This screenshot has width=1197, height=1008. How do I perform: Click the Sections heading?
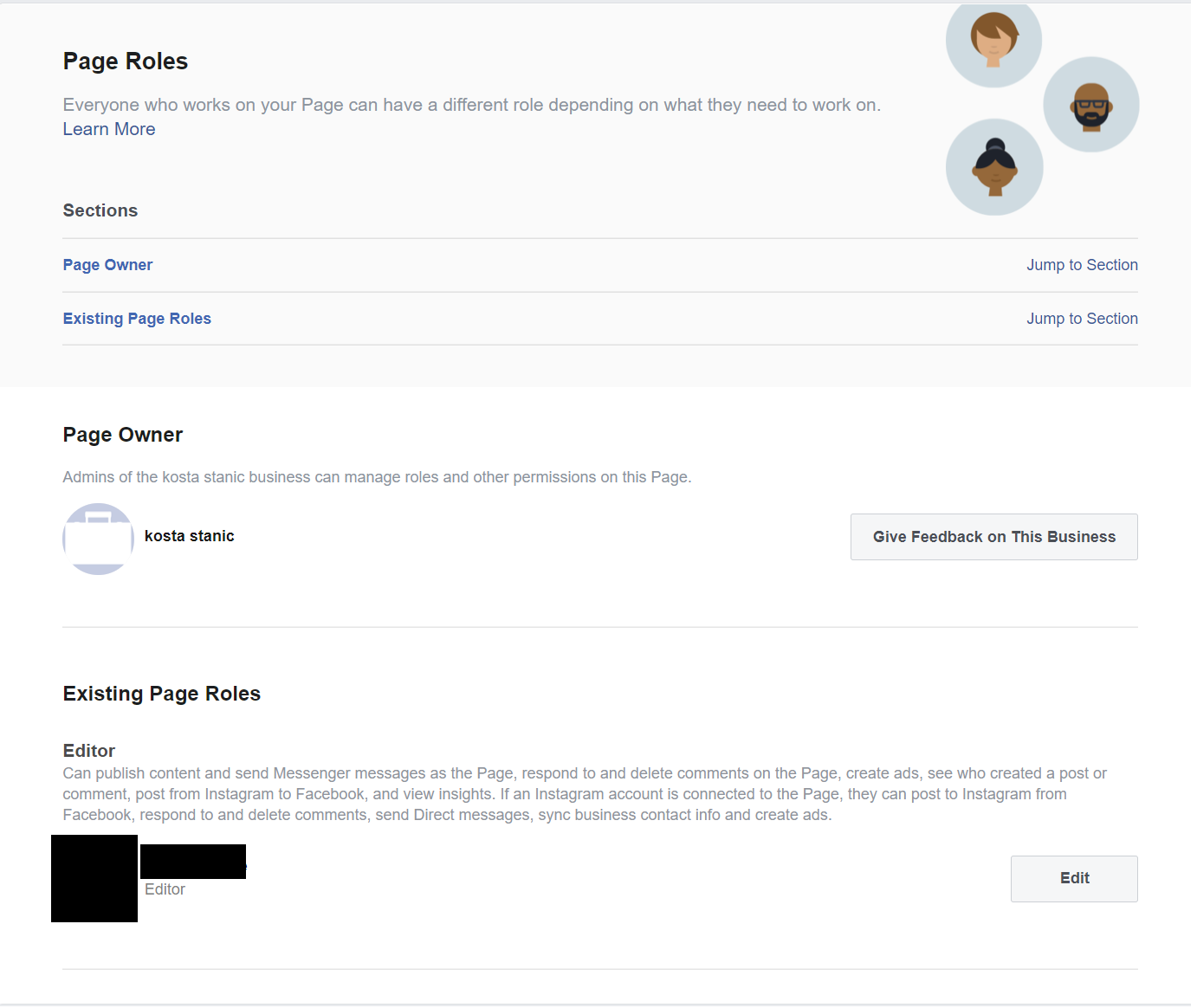coord(100,210)
